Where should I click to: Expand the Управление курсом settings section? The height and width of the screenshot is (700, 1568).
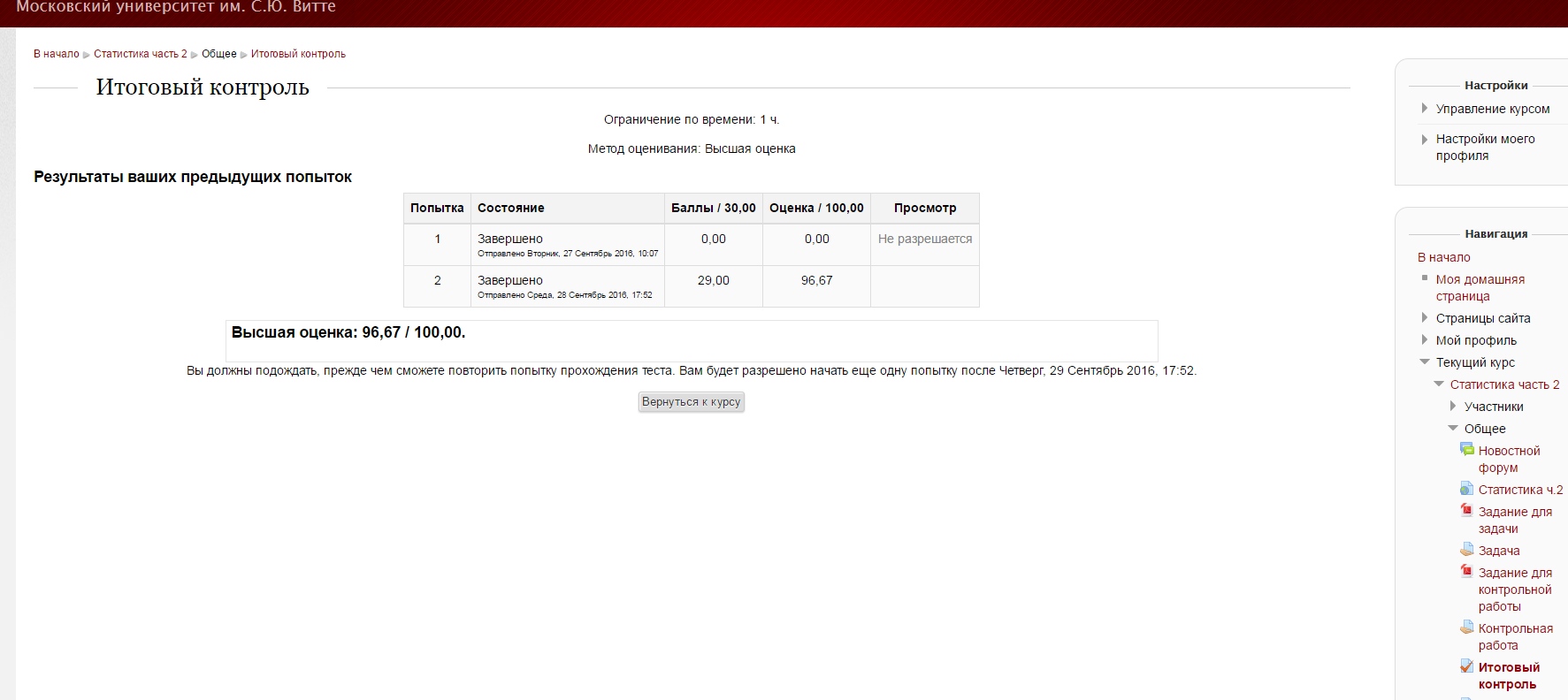[x=1424, y=108]
